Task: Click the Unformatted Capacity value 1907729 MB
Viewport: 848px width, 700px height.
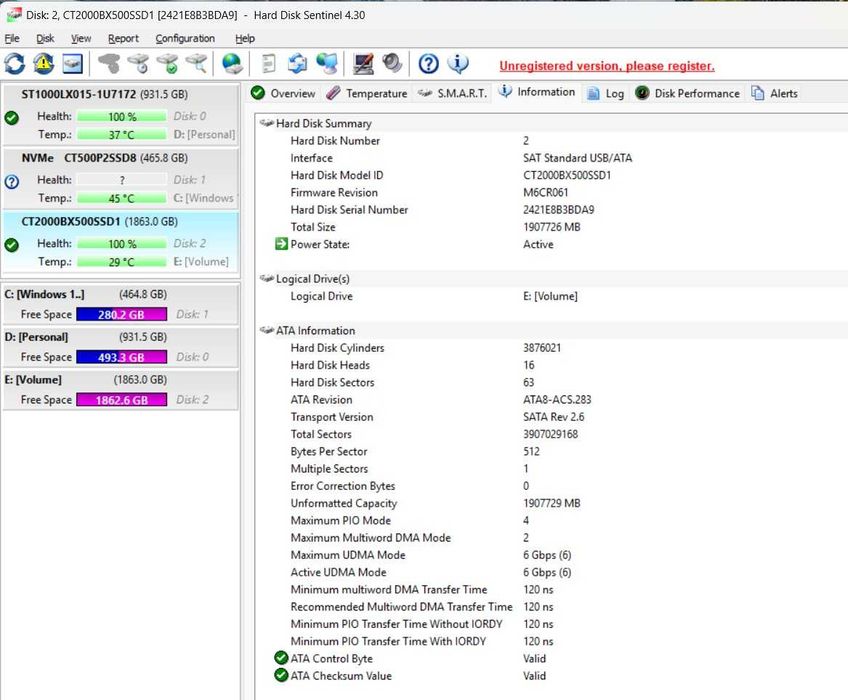Action: (552, 503)
